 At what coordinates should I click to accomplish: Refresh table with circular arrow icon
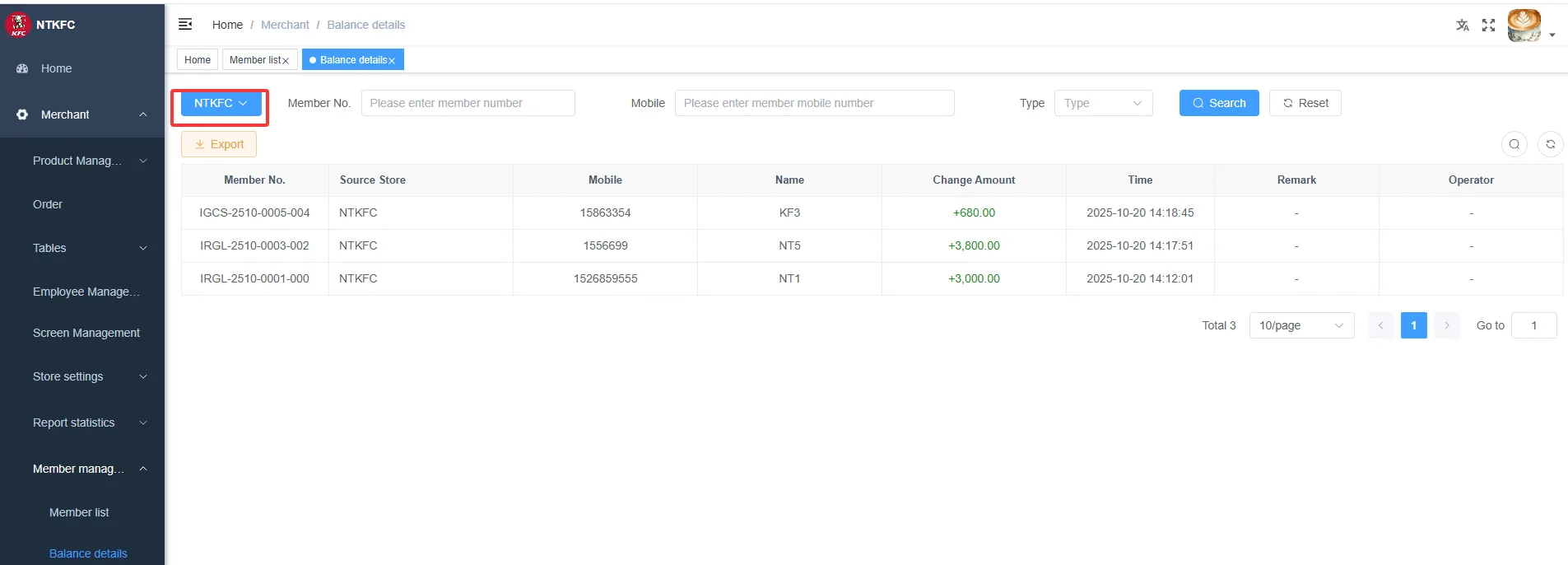[1551, 144]
